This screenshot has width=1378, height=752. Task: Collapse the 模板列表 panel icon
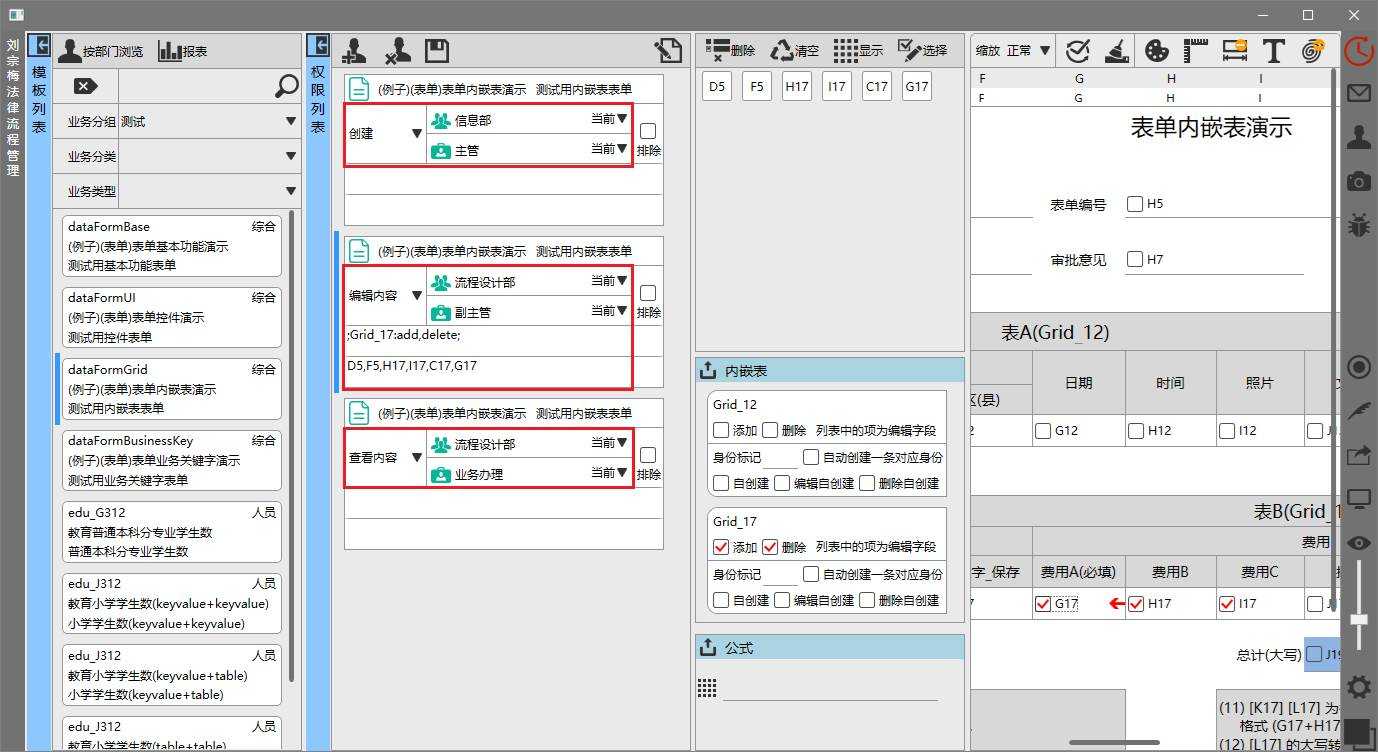pos(39,45)
